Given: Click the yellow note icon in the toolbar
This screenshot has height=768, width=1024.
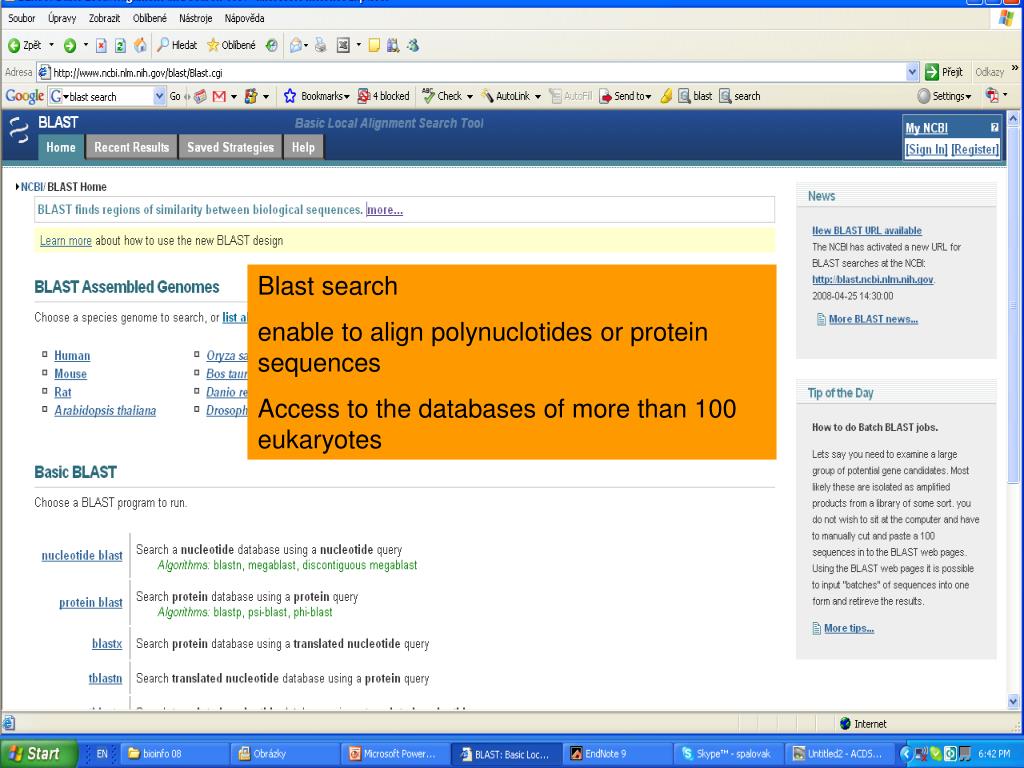Looking at the screenshot, I should [374, 45].
